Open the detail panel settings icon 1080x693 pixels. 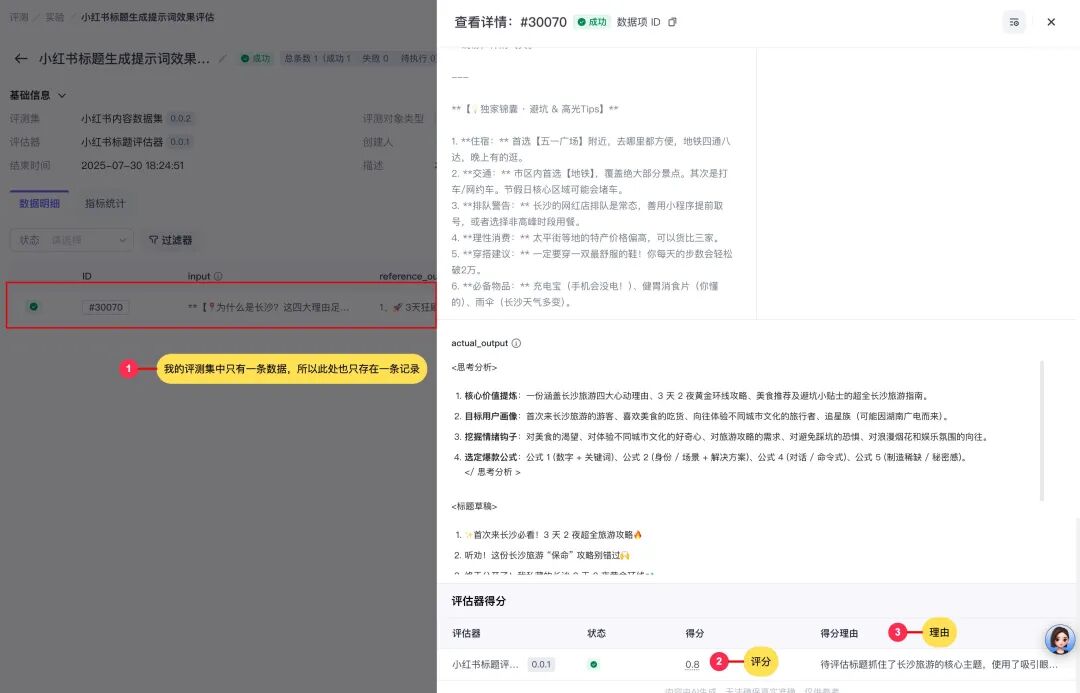point(1014,22)
